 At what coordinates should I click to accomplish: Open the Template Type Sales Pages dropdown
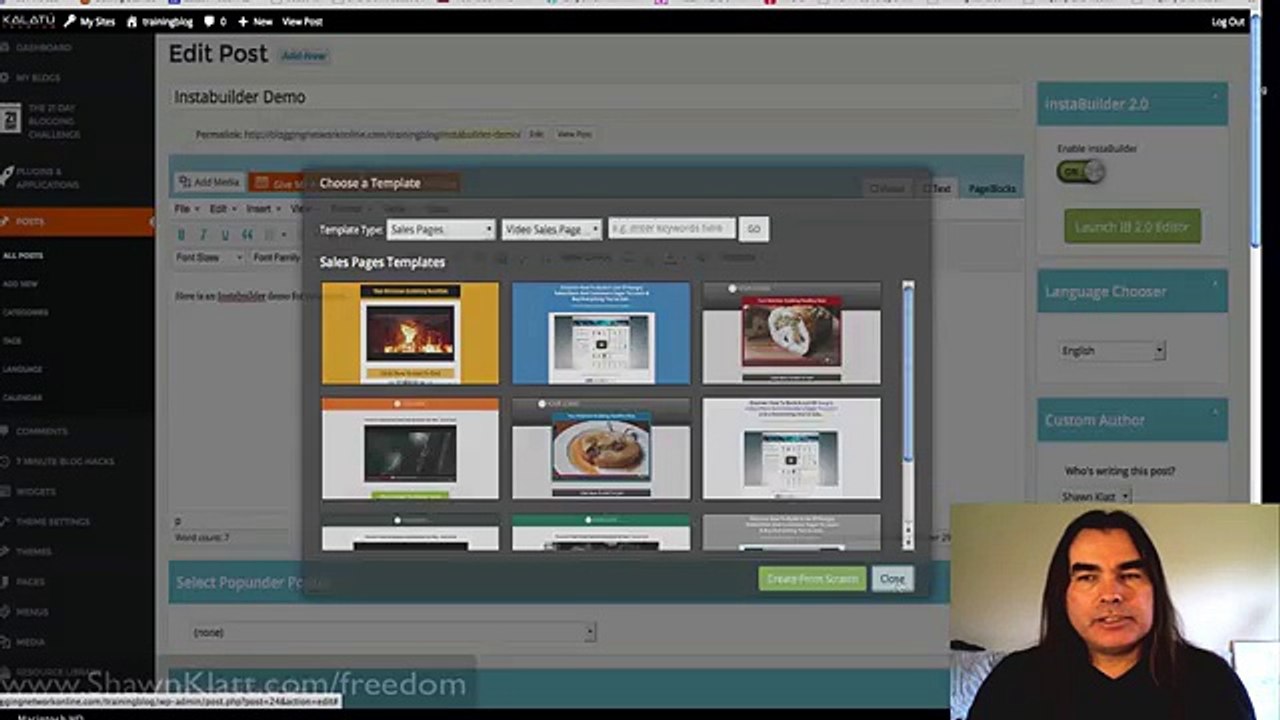click(x=441, y=229)
